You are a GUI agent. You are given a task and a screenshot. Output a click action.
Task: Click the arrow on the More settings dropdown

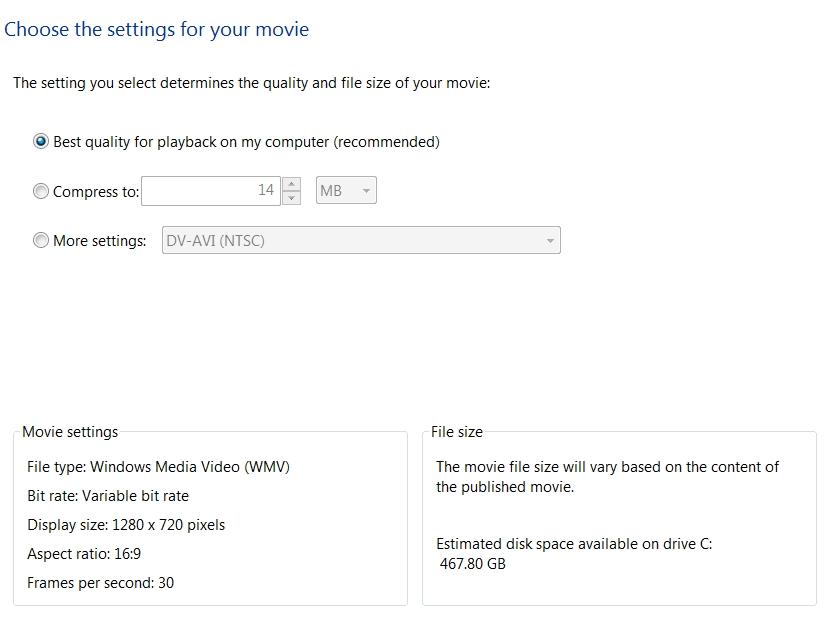point(550,241)
